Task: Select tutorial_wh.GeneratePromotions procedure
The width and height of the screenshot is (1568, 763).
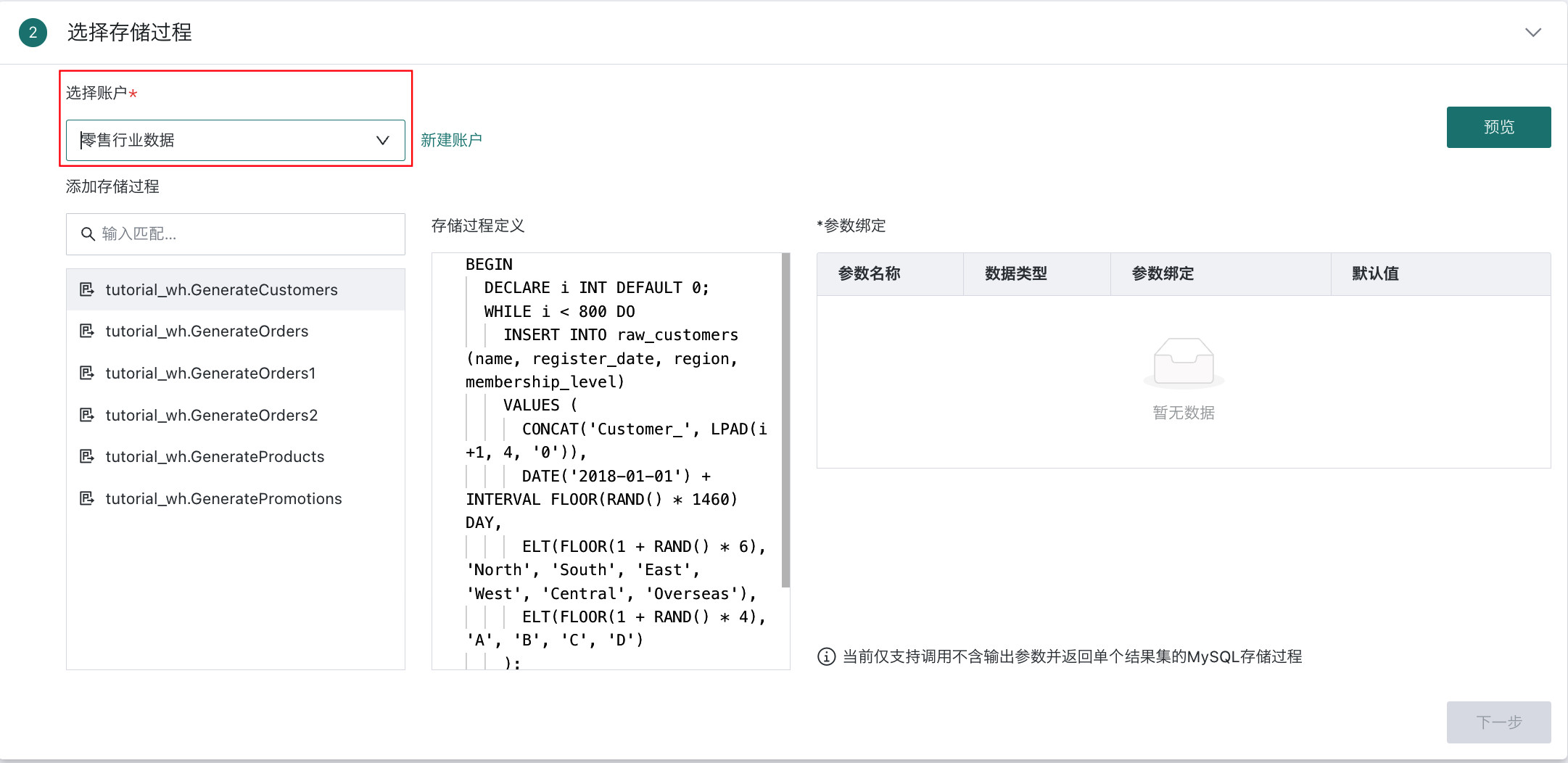Action: [x=223, y=498]
